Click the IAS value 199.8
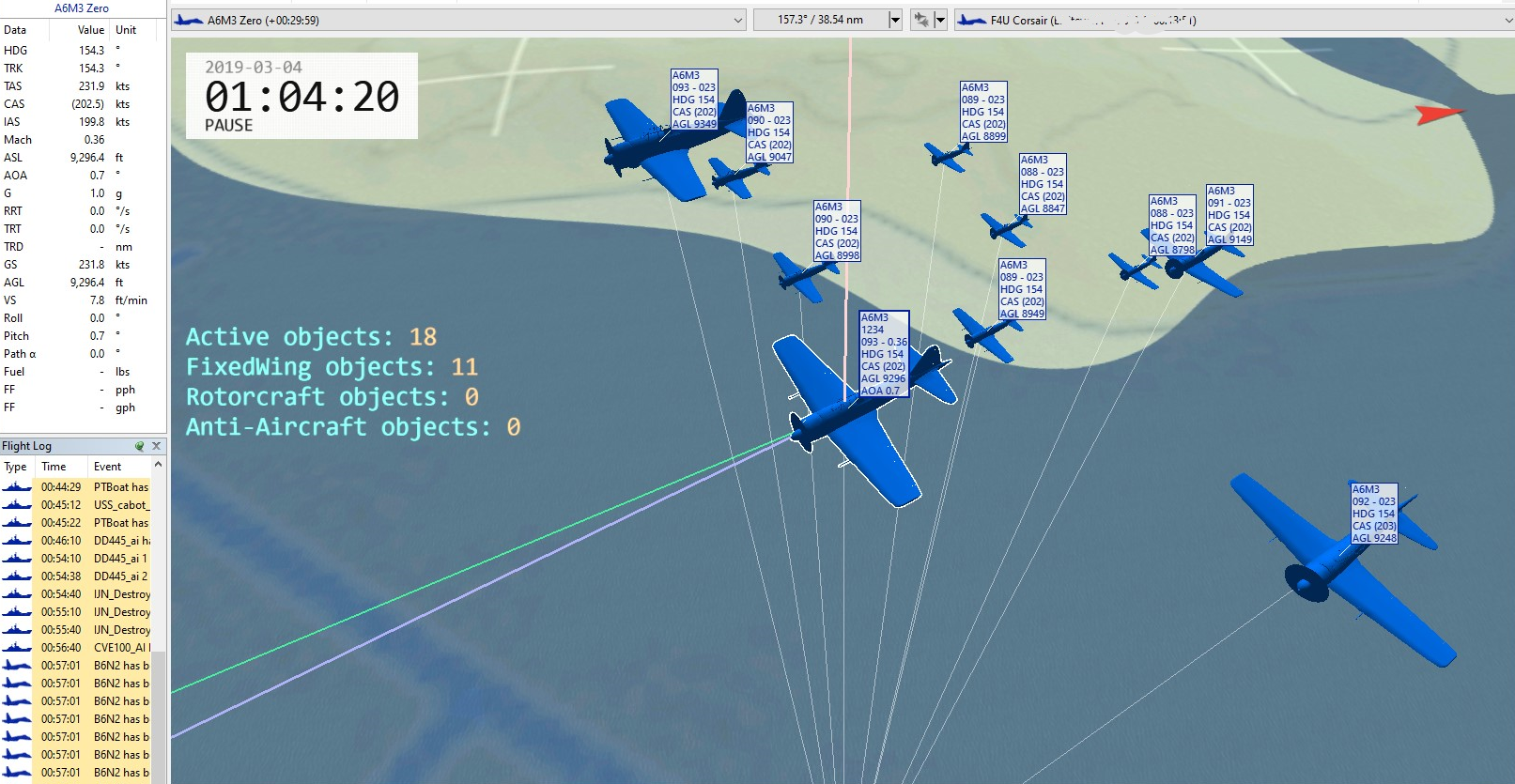Screen dimensions: 1515x784 (91, 121)
